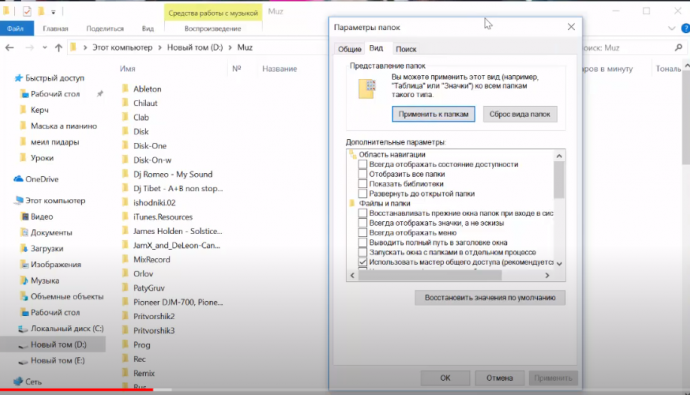Toggle Запускать окна в отдельном процессе checkbox
Screen dimensions: 690x395
coord(362,252)
